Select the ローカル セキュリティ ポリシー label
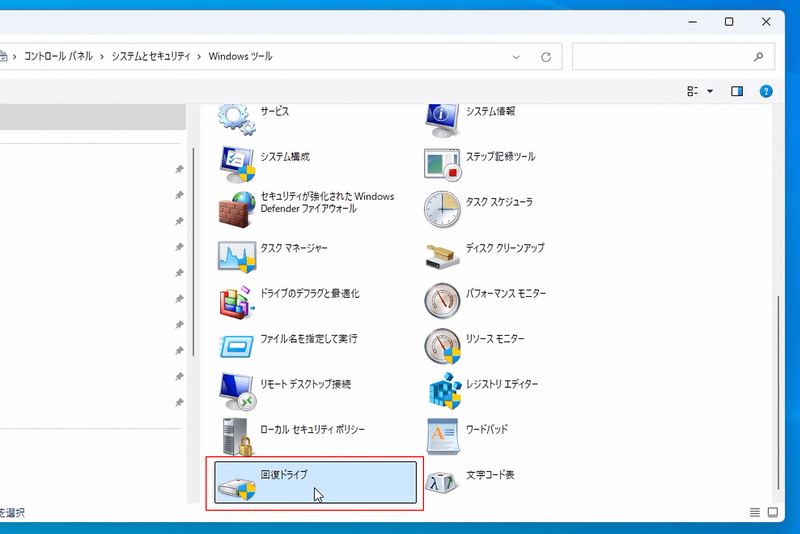This screenshot has height=534, width=800. (x=312, y=429)
